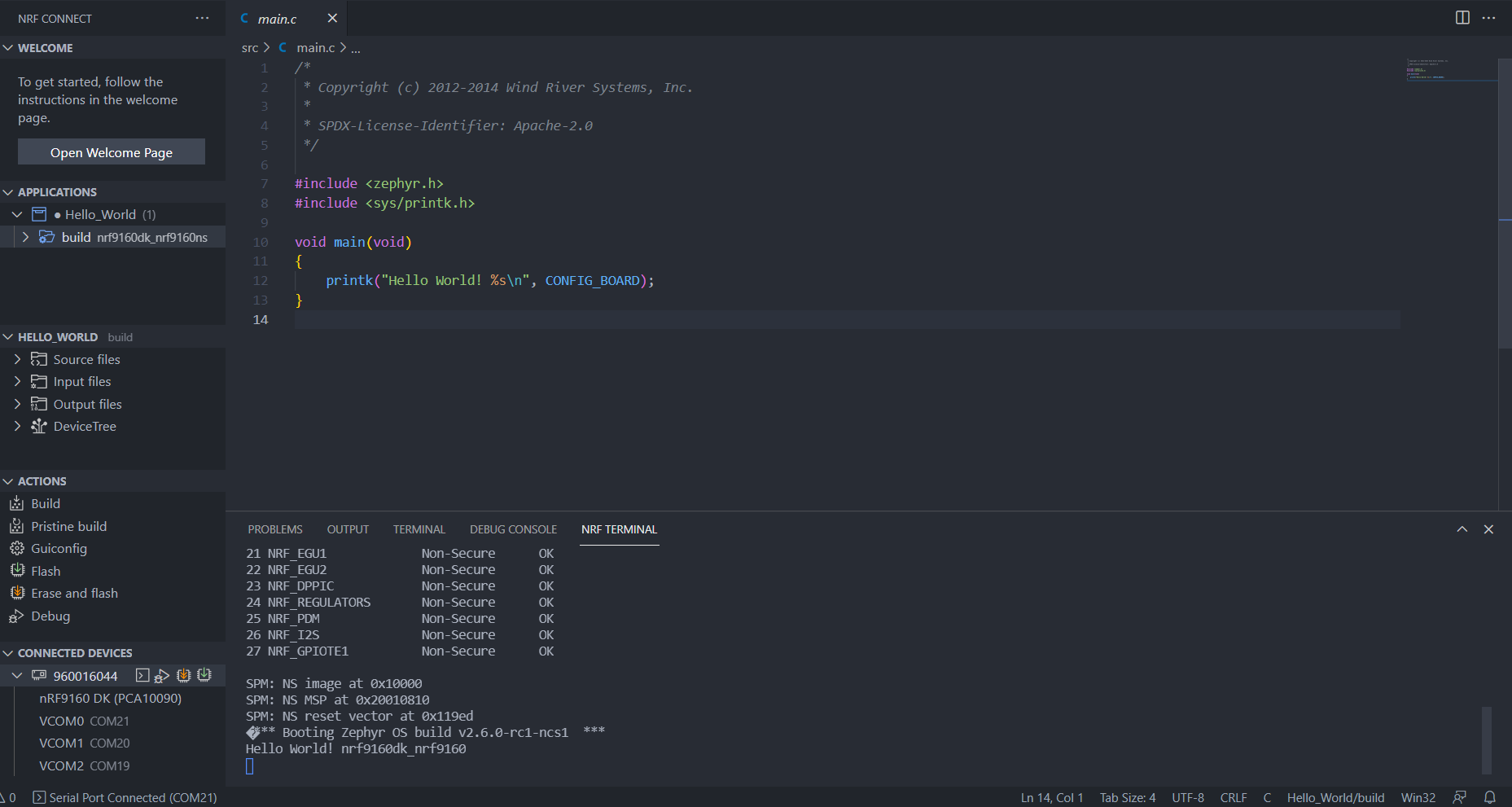The height and width of the screenshot is (807, 1512).
Task: Switch to the Problems tab
Action: click(275, 529)
